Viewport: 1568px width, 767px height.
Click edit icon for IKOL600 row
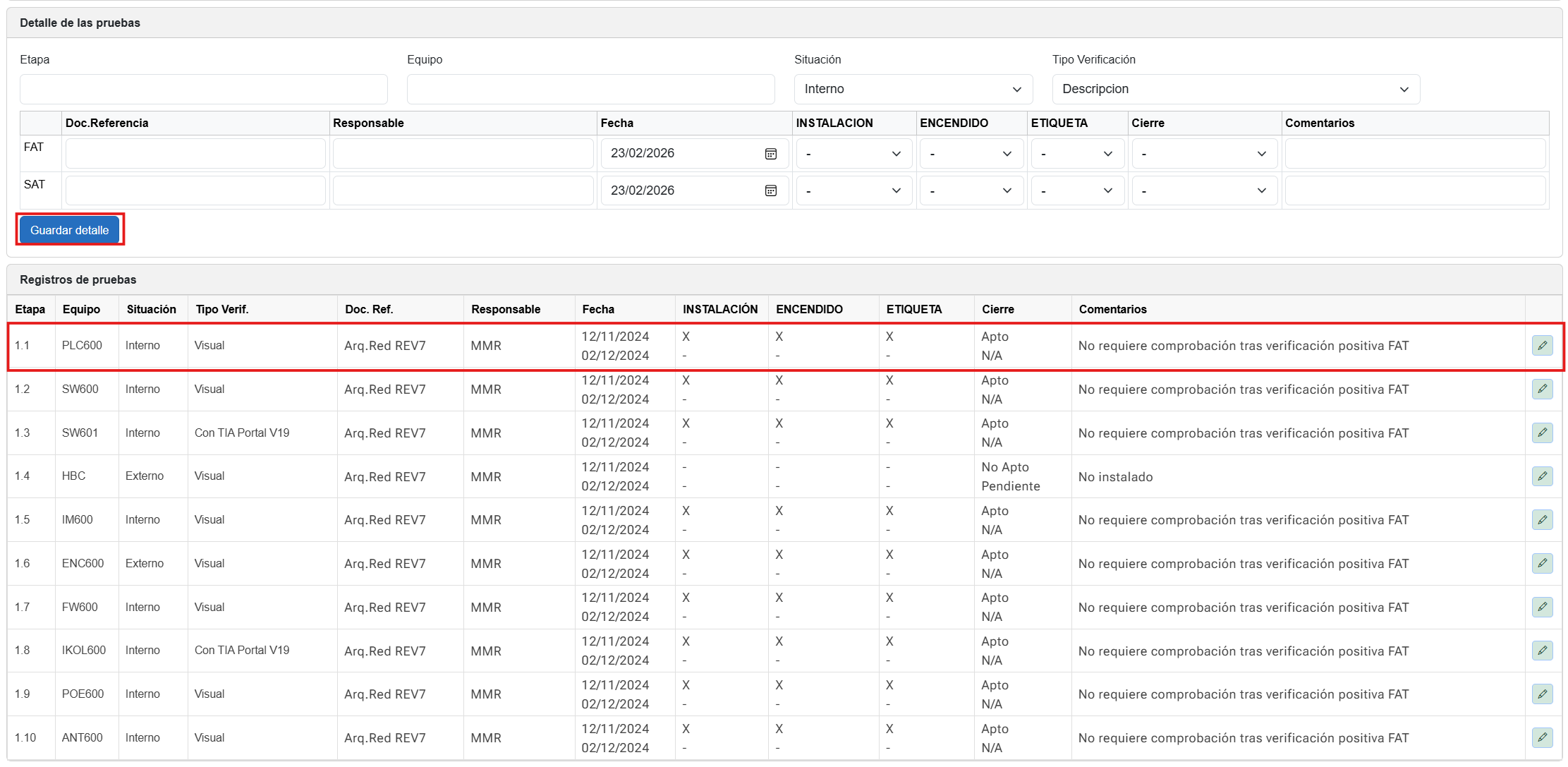[x=1542, y=651]
